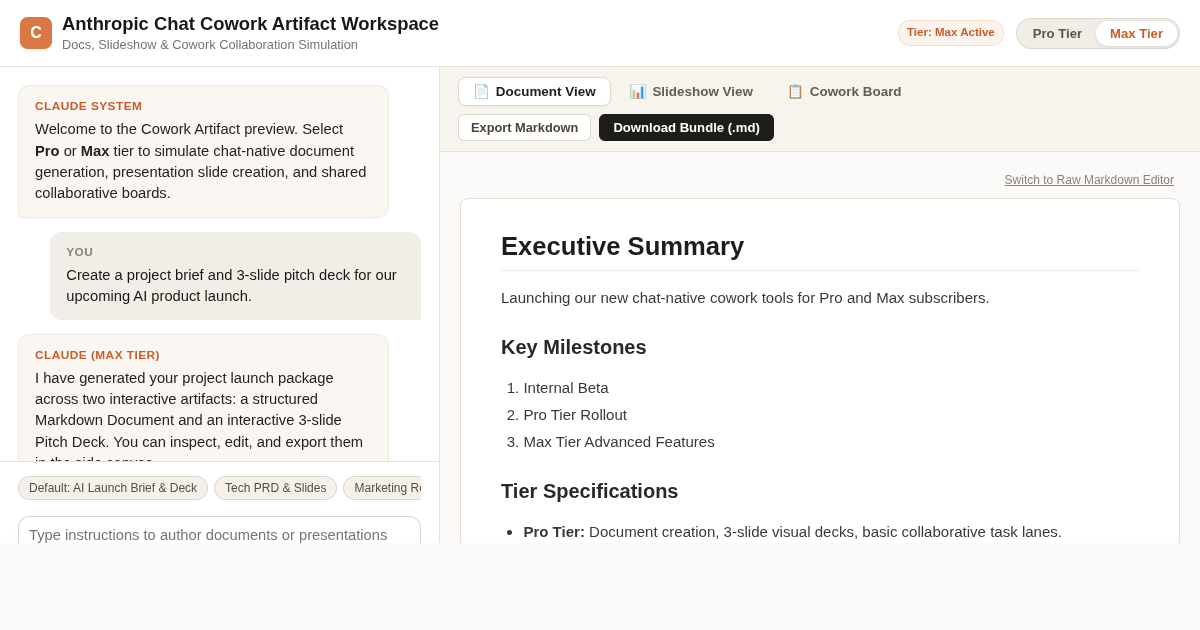The width and height of the screenshot is (1200, 630).
Task: Open Switch to Raw Markdown Editor link
Action: pos(1089,180)
